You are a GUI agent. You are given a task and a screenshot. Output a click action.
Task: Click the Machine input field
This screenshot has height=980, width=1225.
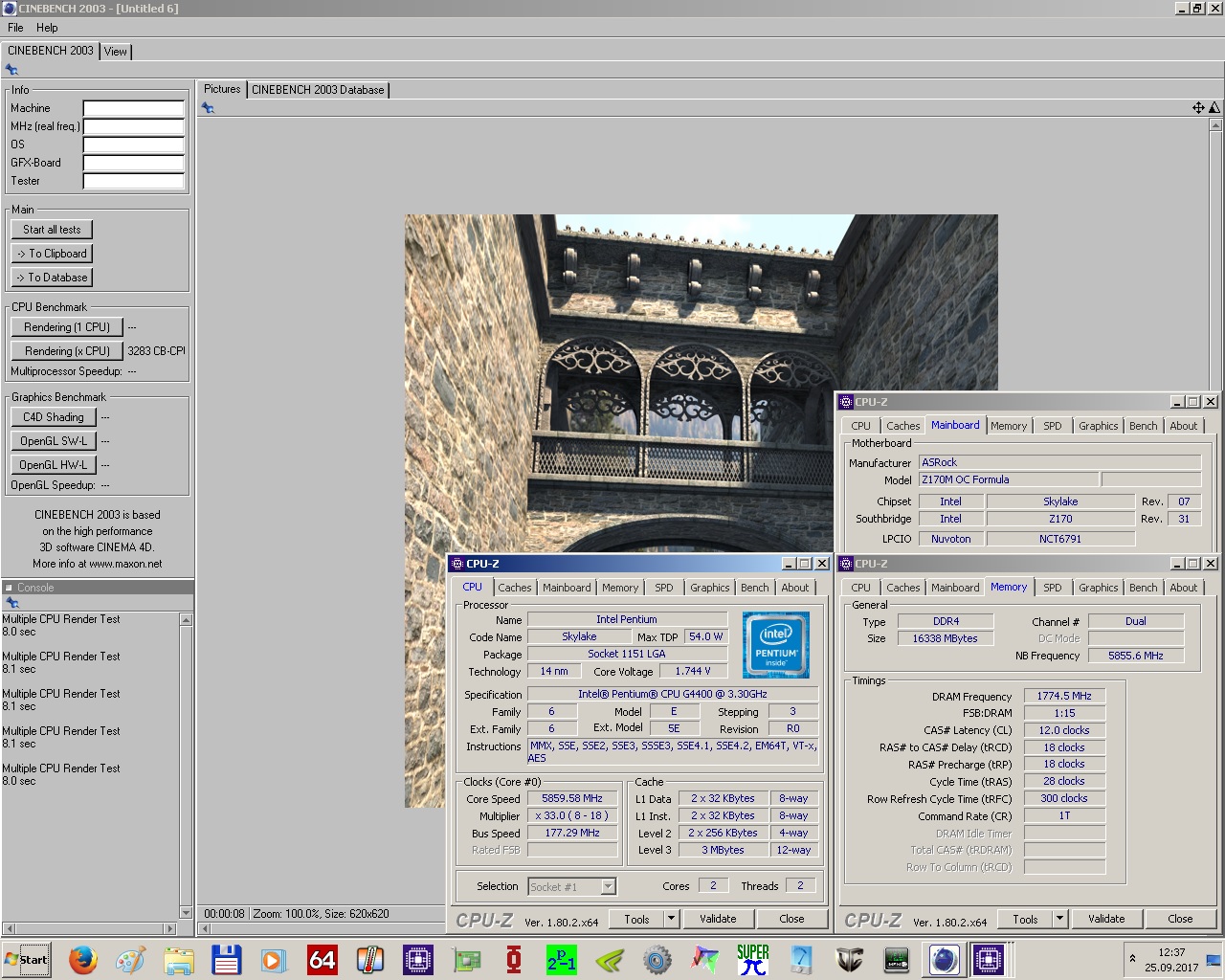tap(134, 108)
